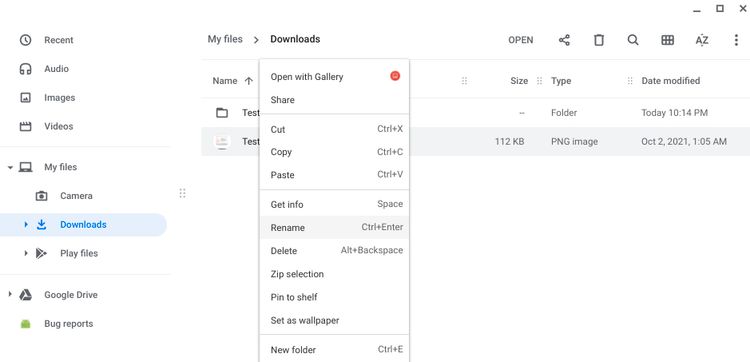
Task: Open AZ sort options
Action: pos(702,40)
